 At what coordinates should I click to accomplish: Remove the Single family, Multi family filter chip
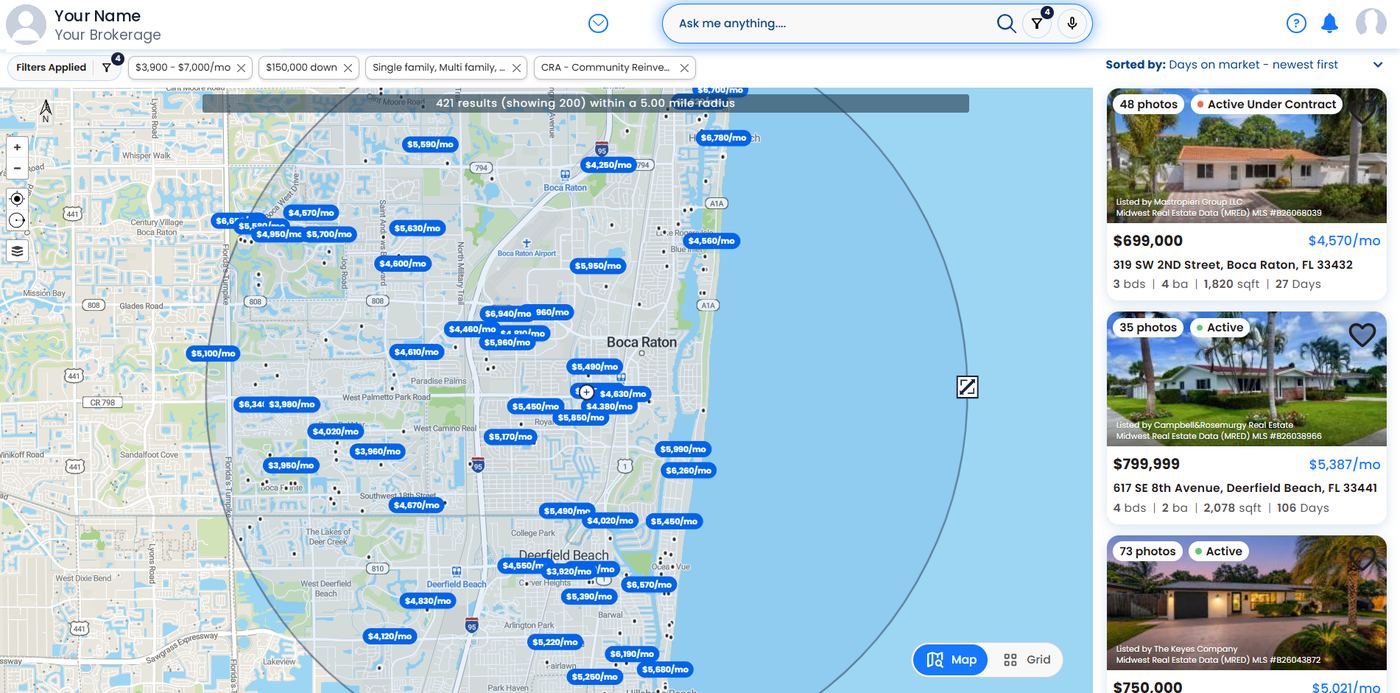(517, 68)
